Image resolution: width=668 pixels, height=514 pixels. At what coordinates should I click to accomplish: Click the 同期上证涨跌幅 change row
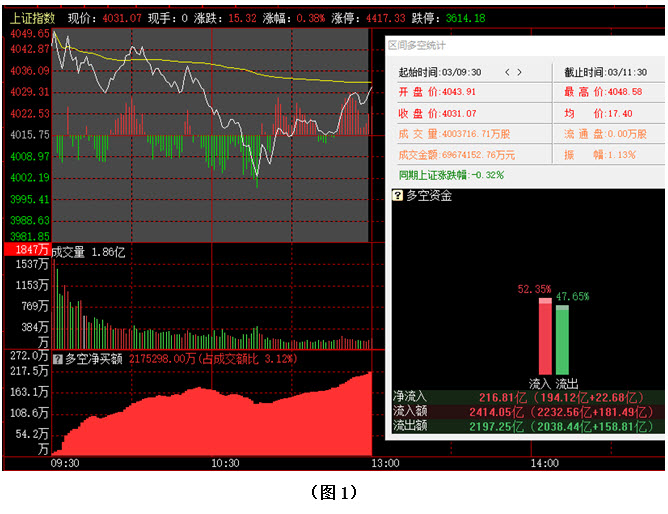pos(450,174)
